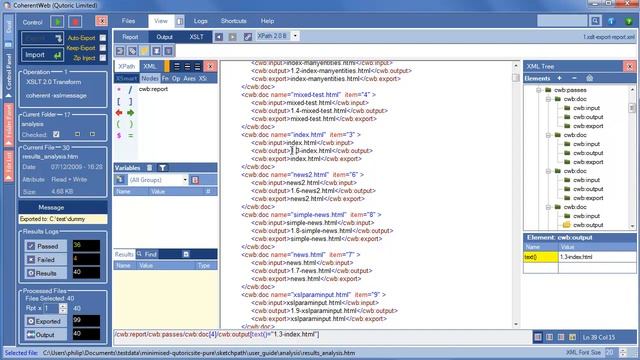Enable Auto-Export checkbox
This screenshot has height=360, width=640.
point(103,38)
